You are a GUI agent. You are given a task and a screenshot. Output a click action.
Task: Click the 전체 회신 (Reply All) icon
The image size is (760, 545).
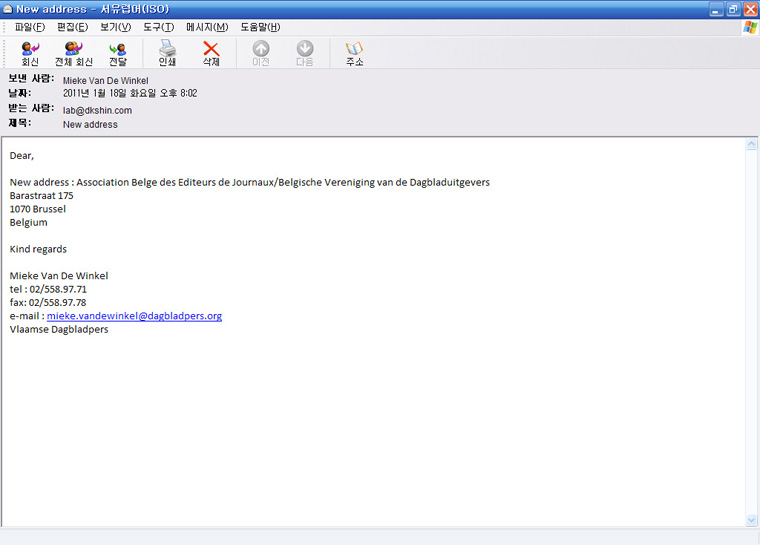[74, 53]
